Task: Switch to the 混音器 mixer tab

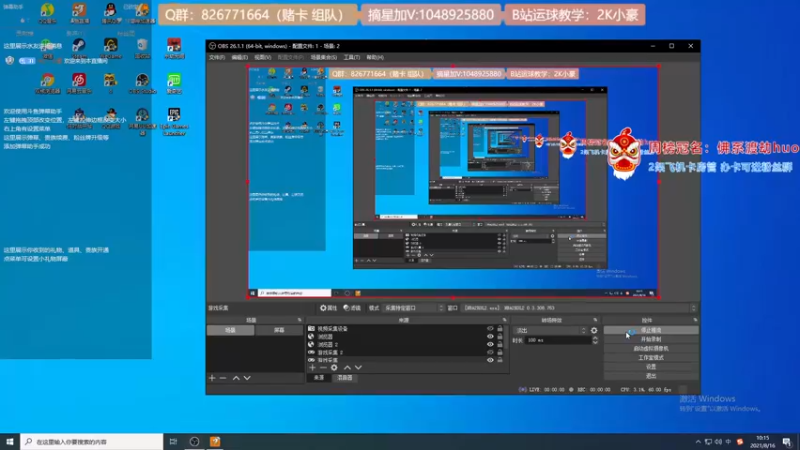Action: (x=345, y=378)
